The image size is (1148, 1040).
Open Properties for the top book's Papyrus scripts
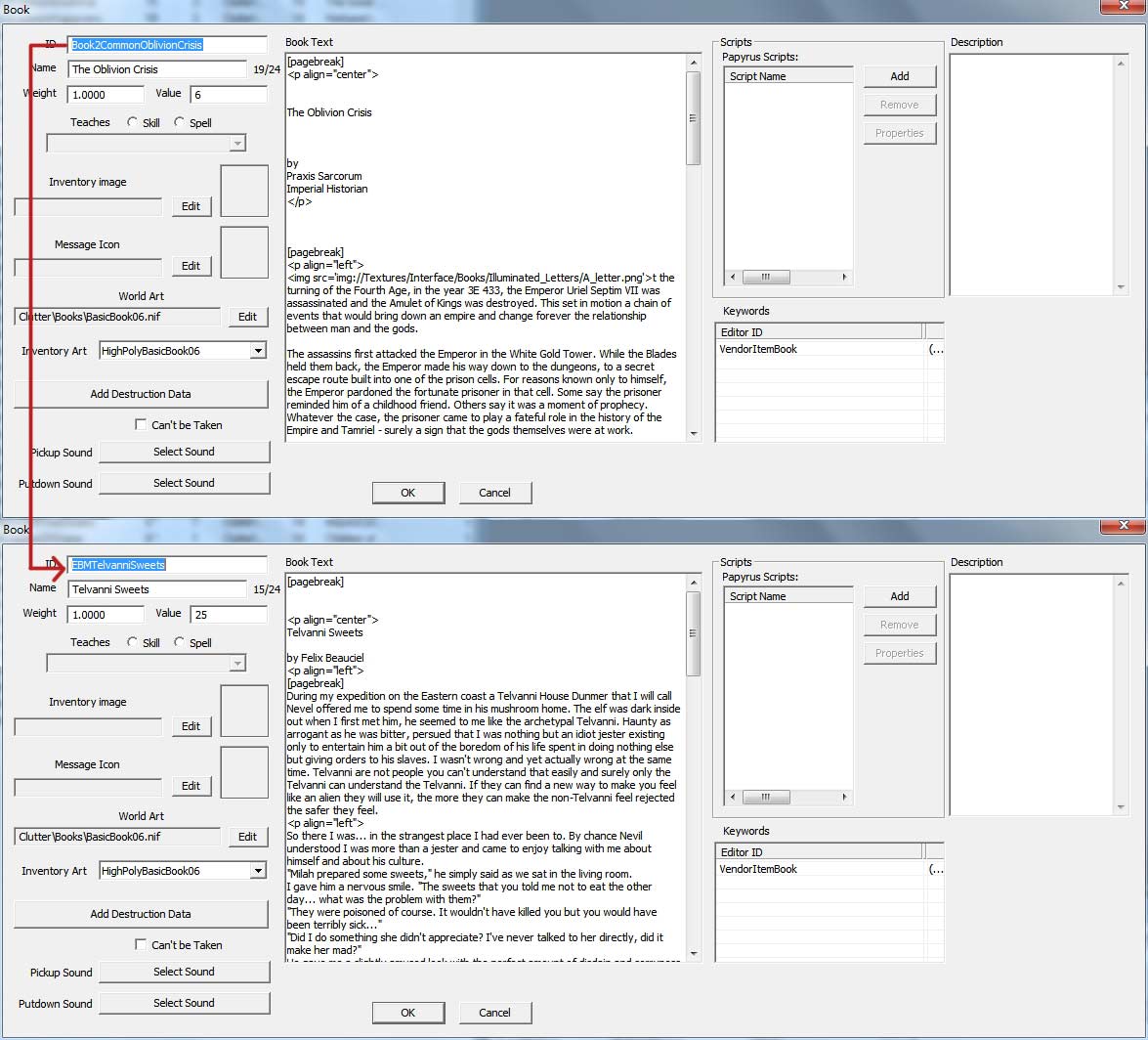coord(899,133)
